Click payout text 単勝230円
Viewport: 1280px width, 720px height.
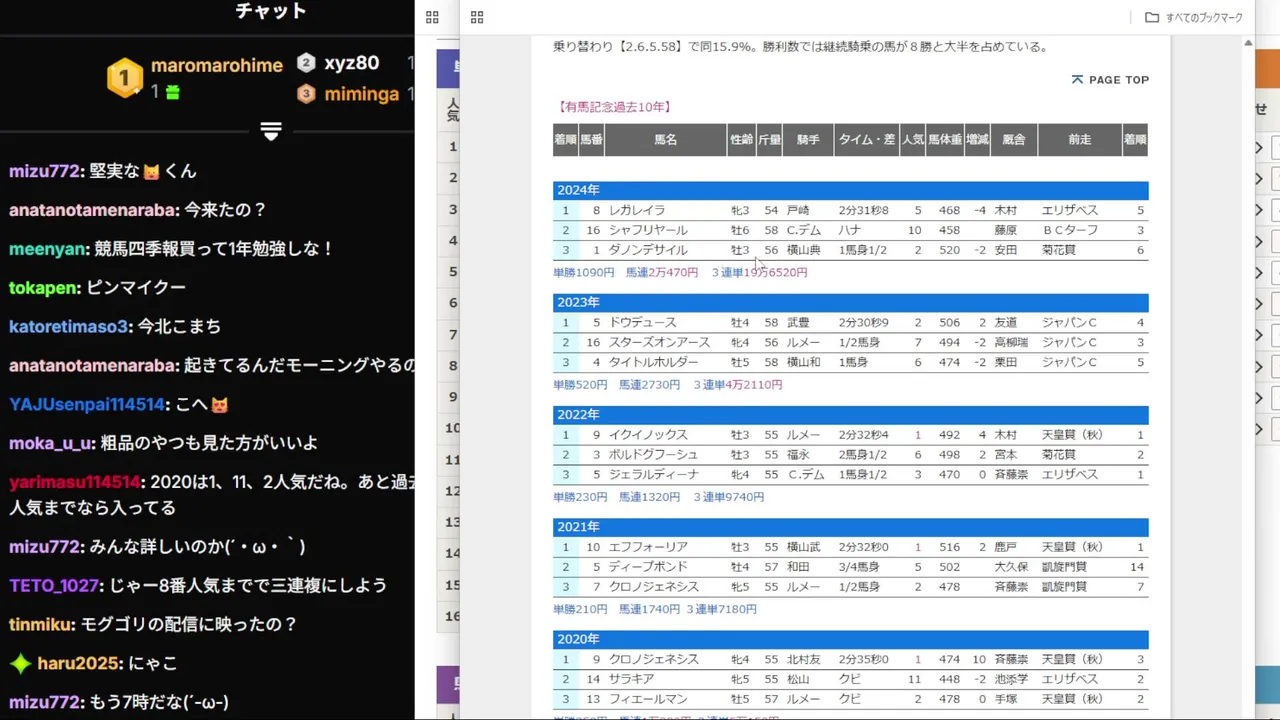pos(580,497)
